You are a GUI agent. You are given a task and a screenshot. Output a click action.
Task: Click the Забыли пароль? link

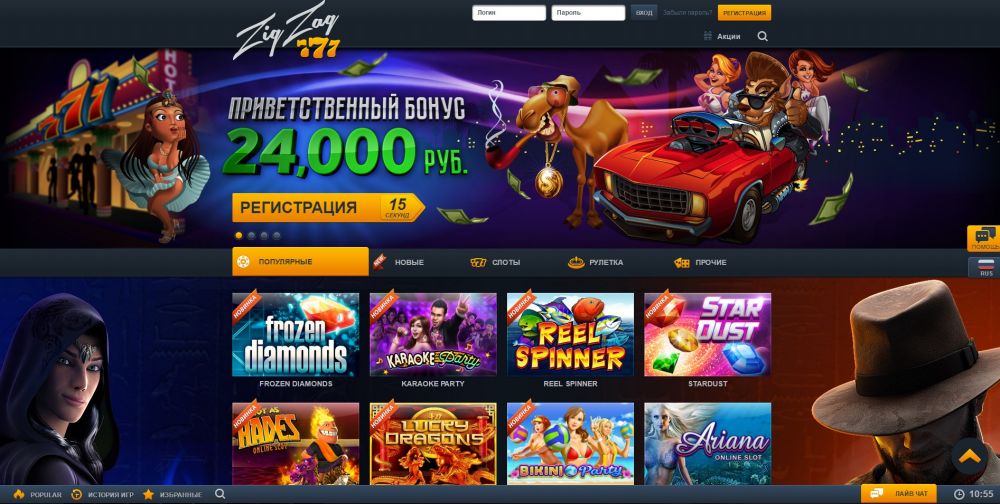point(687,13)
